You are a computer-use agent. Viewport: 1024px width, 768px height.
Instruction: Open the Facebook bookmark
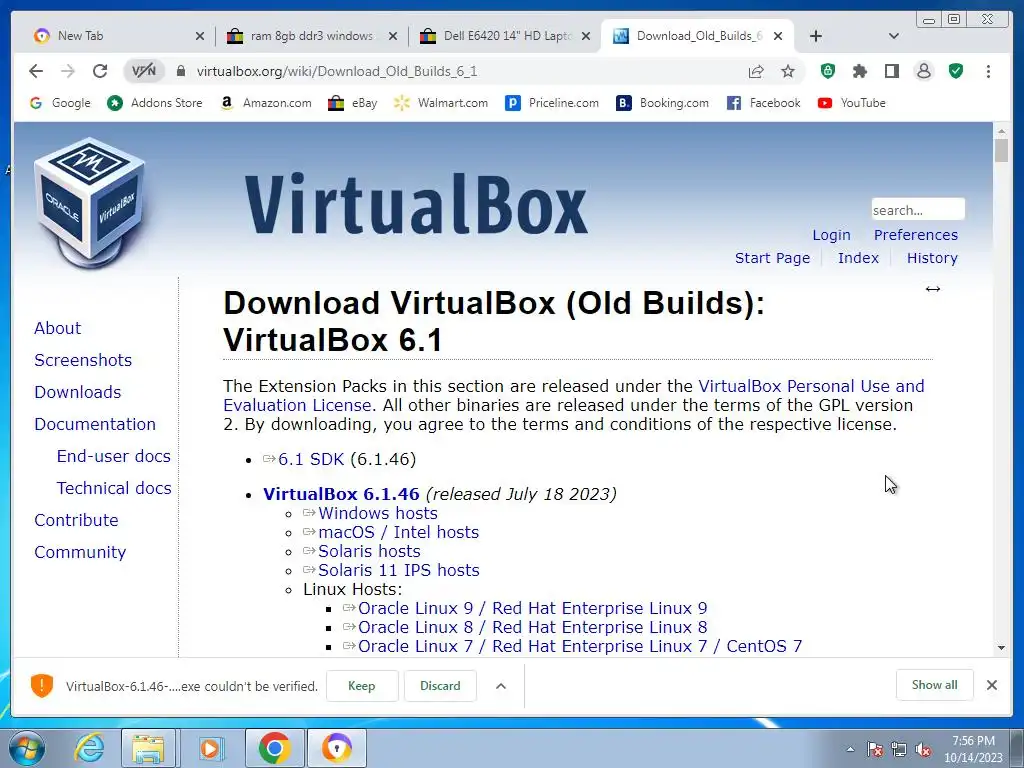[x=763, y=103]
